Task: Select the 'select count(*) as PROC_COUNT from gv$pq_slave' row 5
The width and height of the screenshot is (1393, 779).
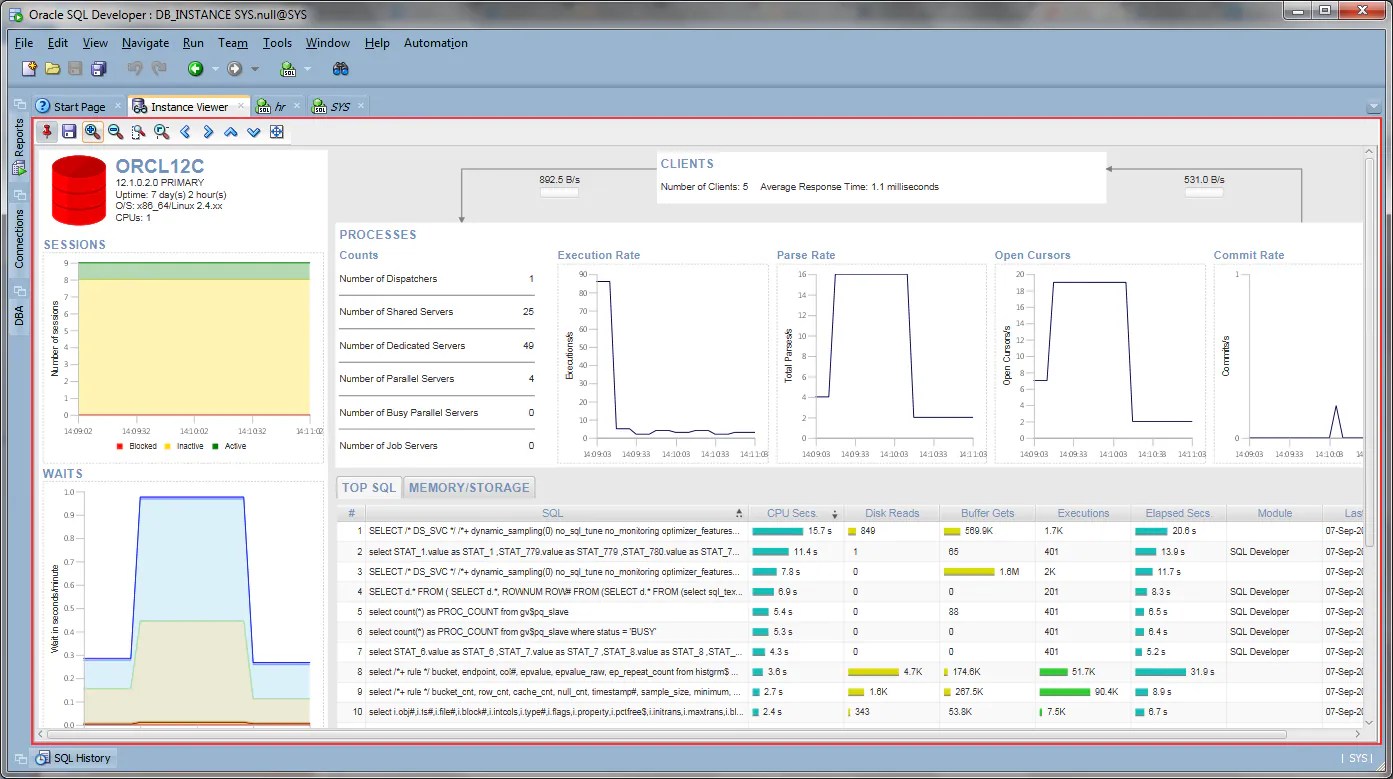Action: coord(850,612)
